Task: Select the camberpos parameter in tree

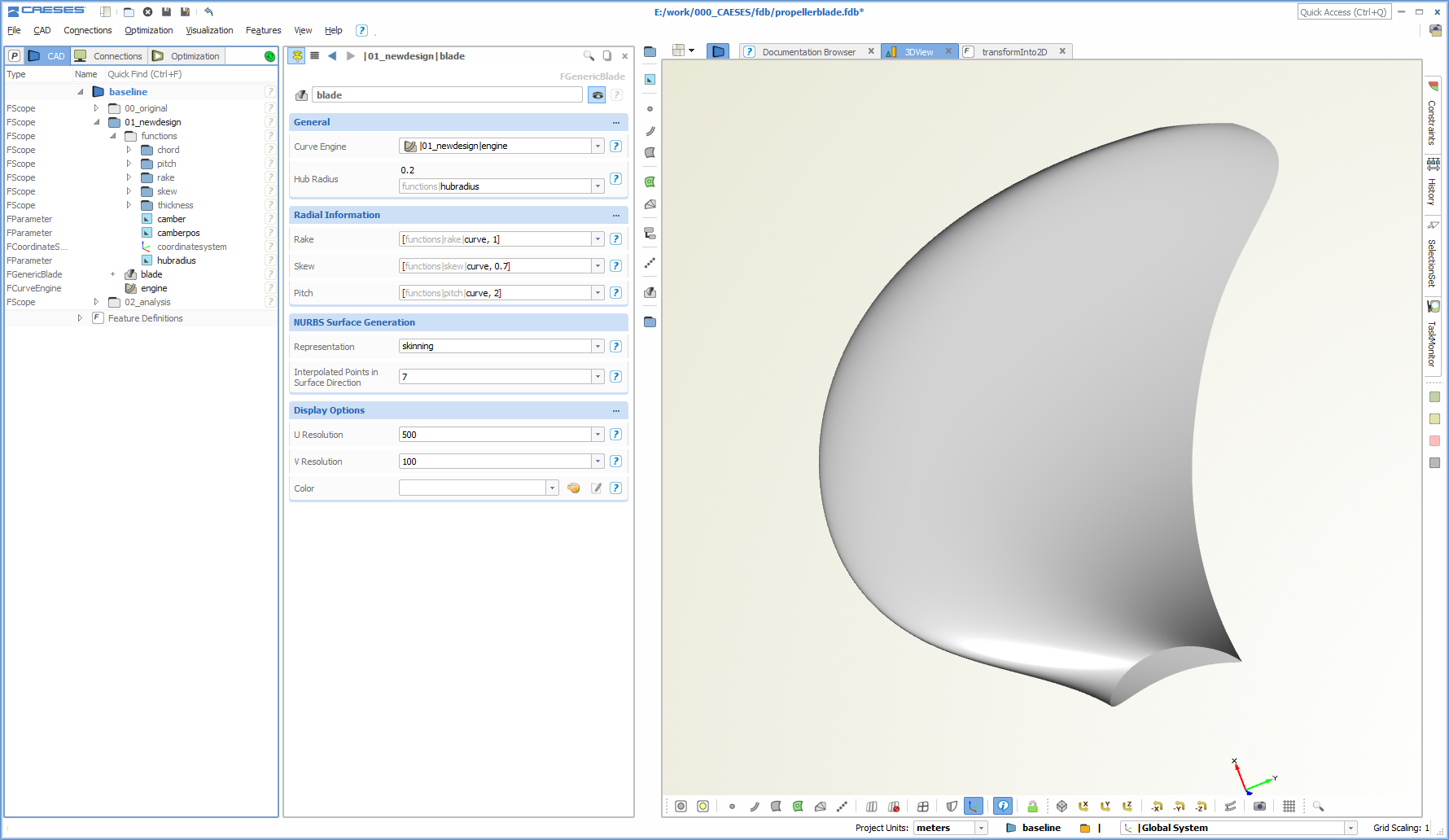Action: [x=178, y=233]
